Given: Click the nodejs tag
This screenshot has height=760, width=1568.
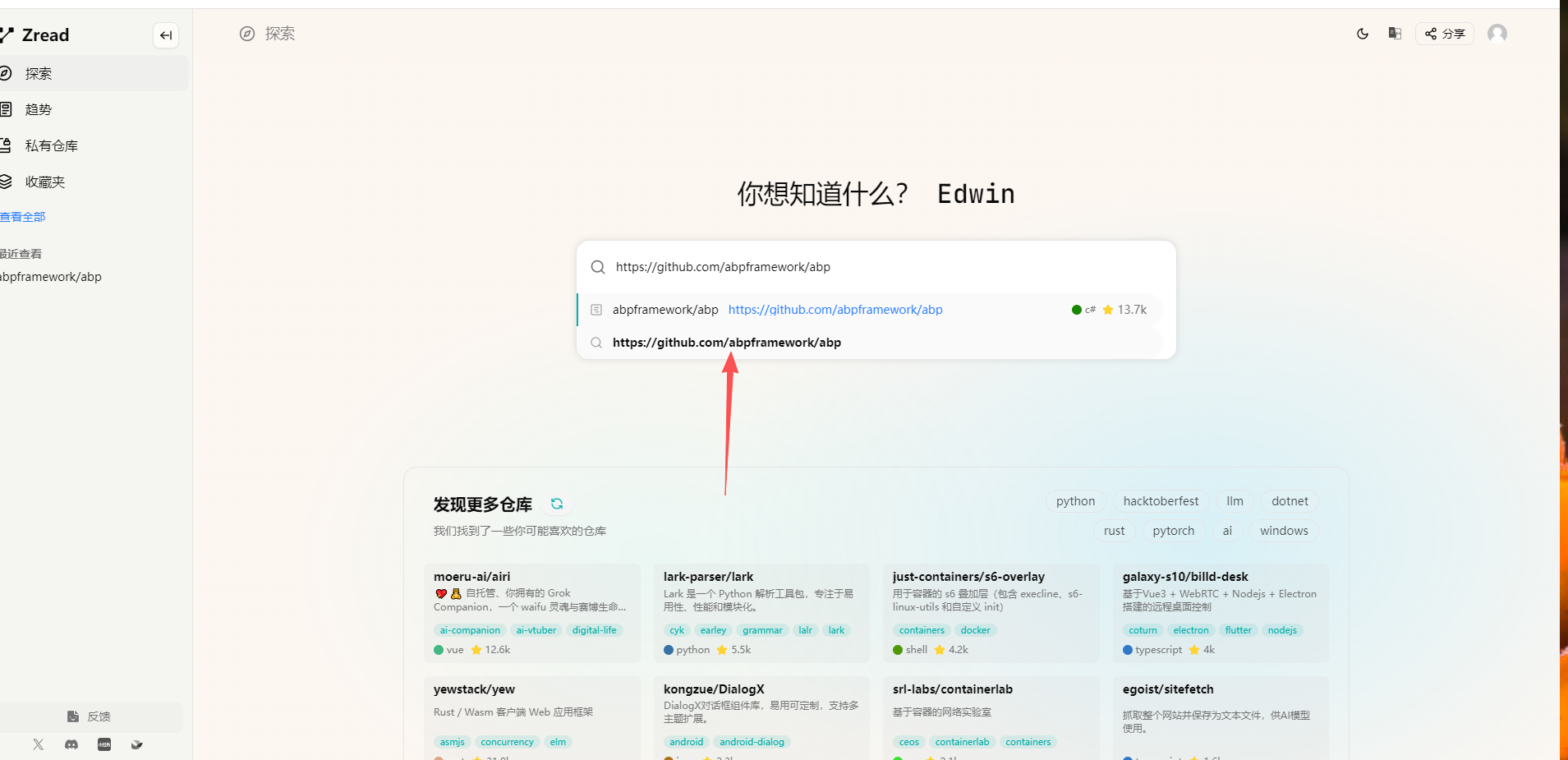Looking at the screenshot, I should [1282, 630].
